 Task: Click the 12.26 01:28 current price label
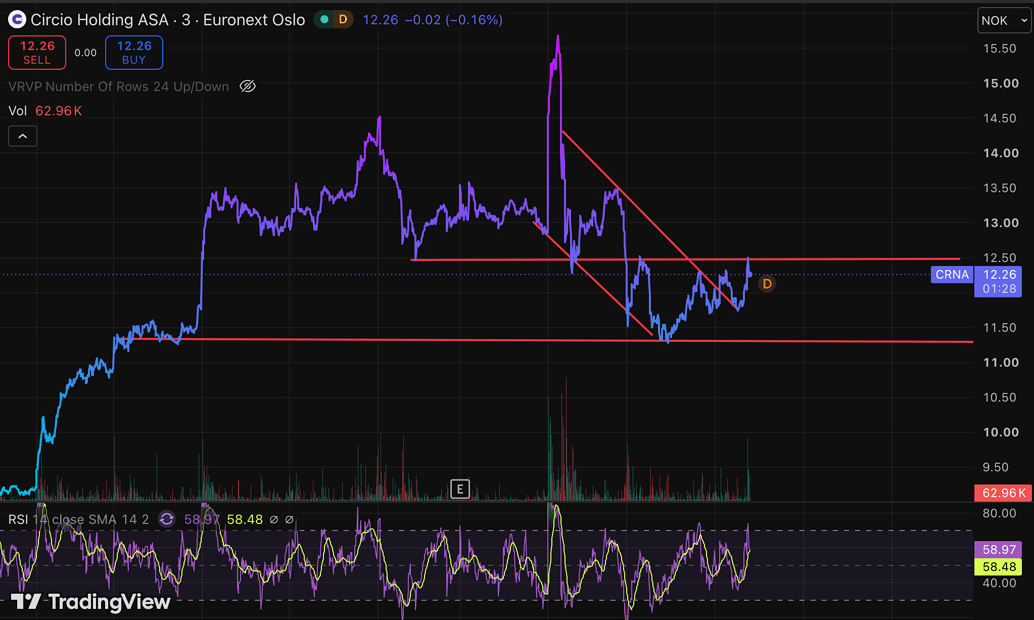point(998,282)
